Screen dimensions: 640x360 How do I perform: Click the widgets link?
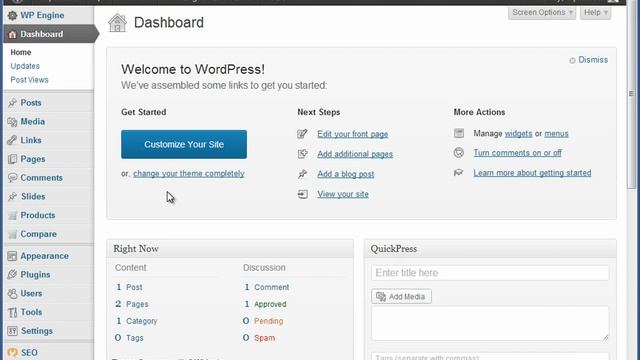[x=518, y=133]
